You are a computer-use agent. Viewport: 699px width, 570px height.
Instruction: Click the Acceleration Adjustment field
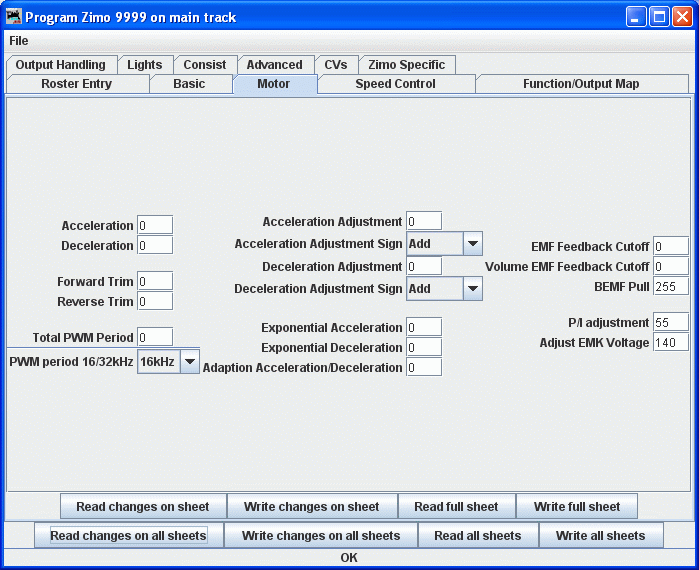tap(424, 221)
